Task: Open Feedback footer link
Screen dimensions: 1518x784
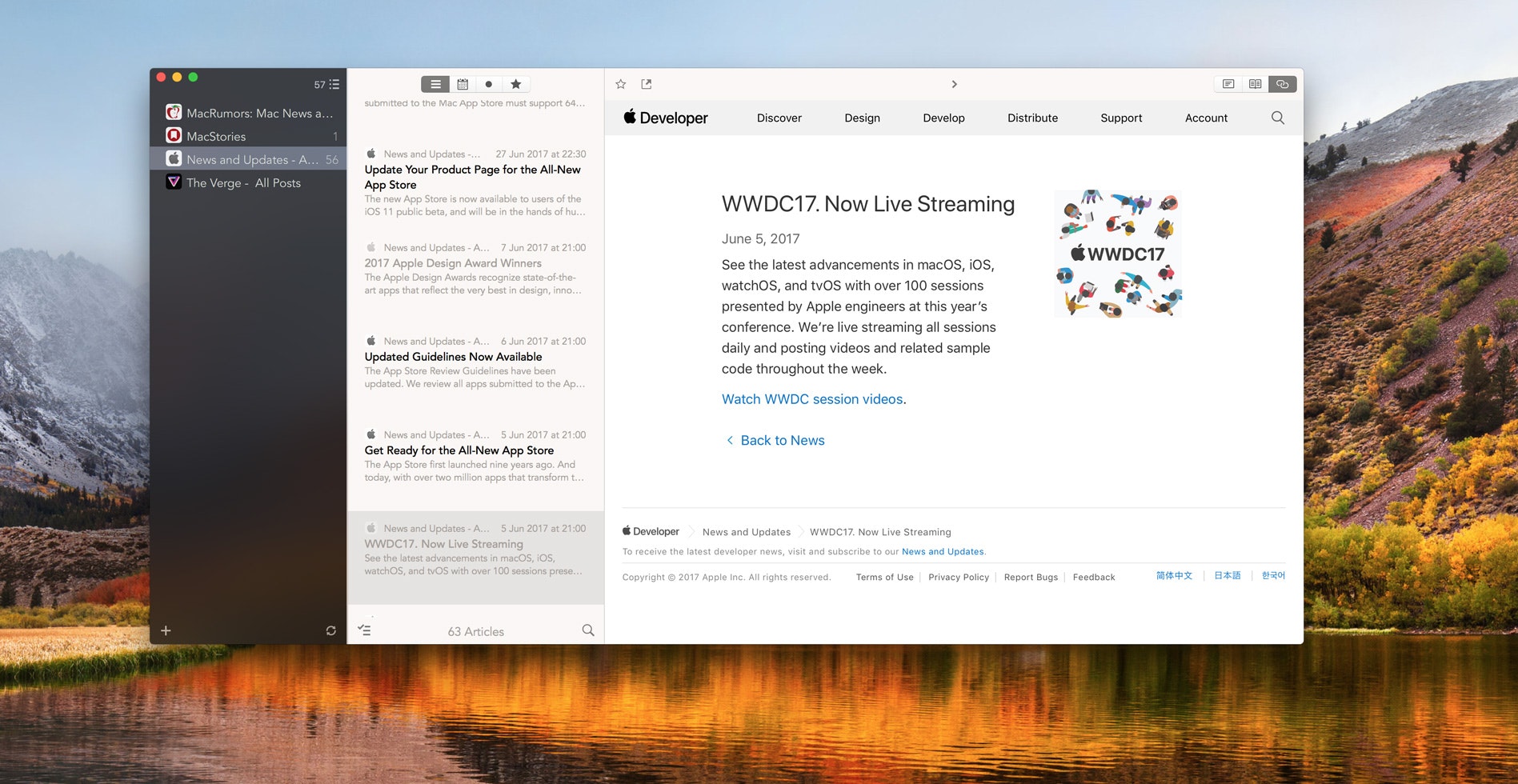Action: tap(1094, 577)
